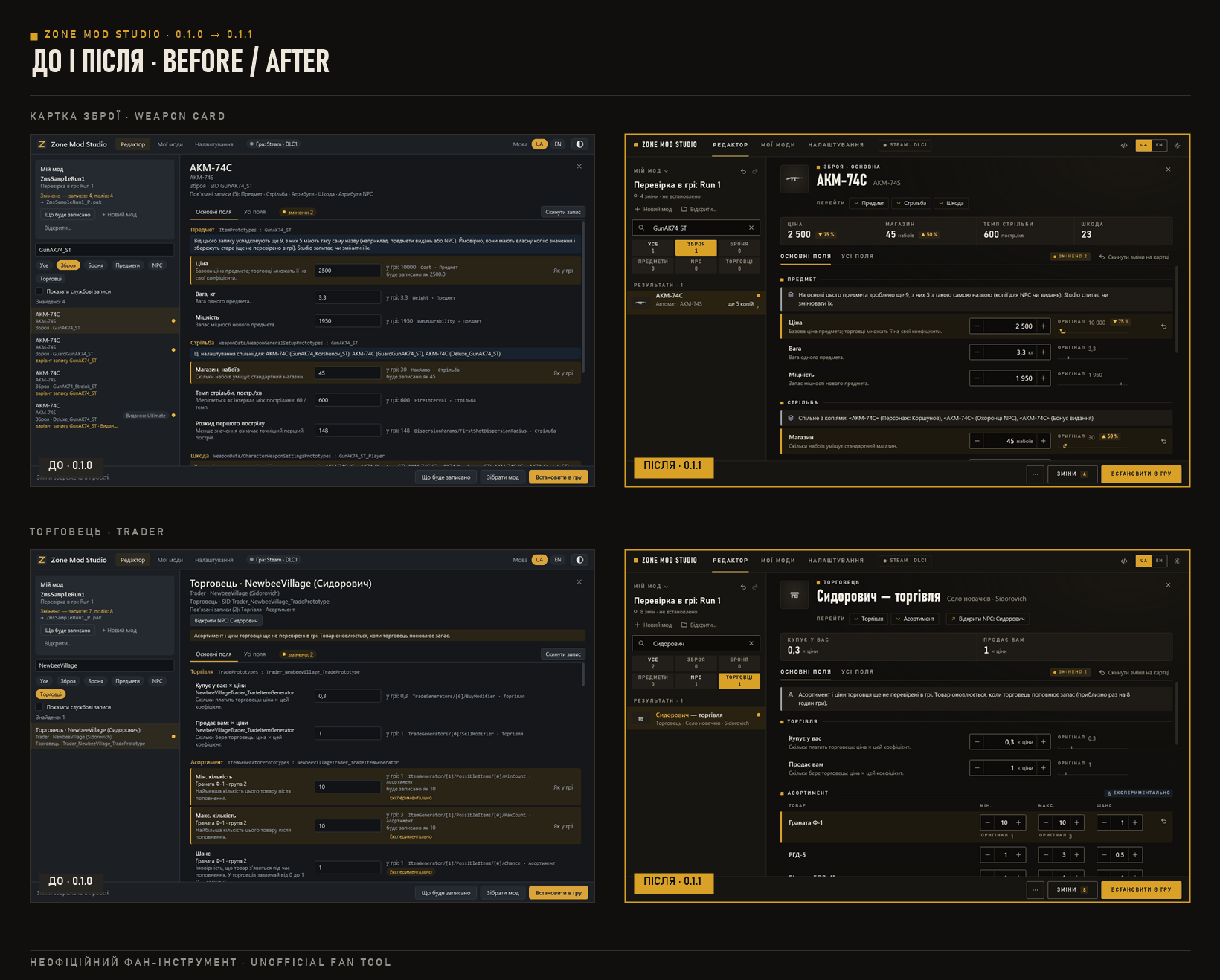The width and height of the screenshot is (1220, 980).
Task: Revert the Граната Ф-1 assortment row
Action: [x=1164, y=822]
